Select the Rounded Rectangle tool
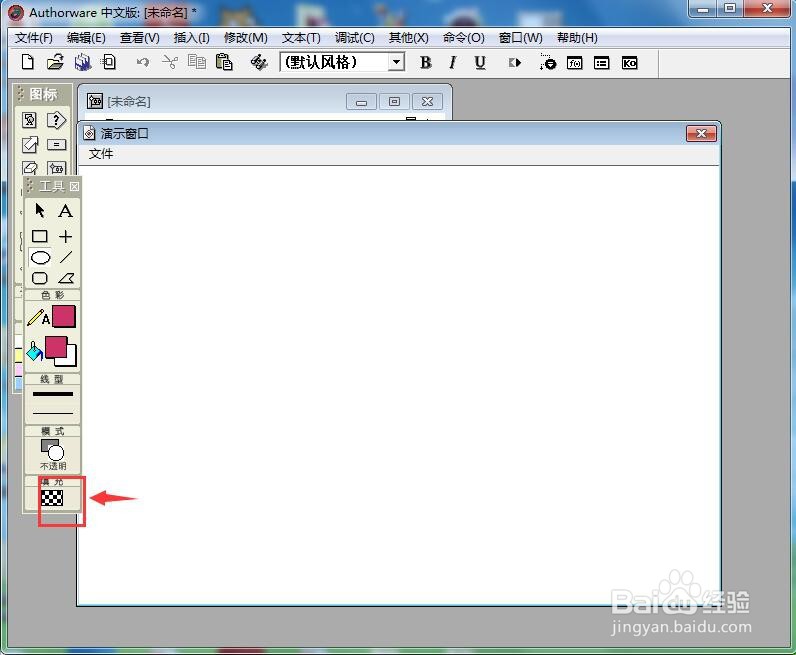This screenshot has width=796, height=655. 40,278
